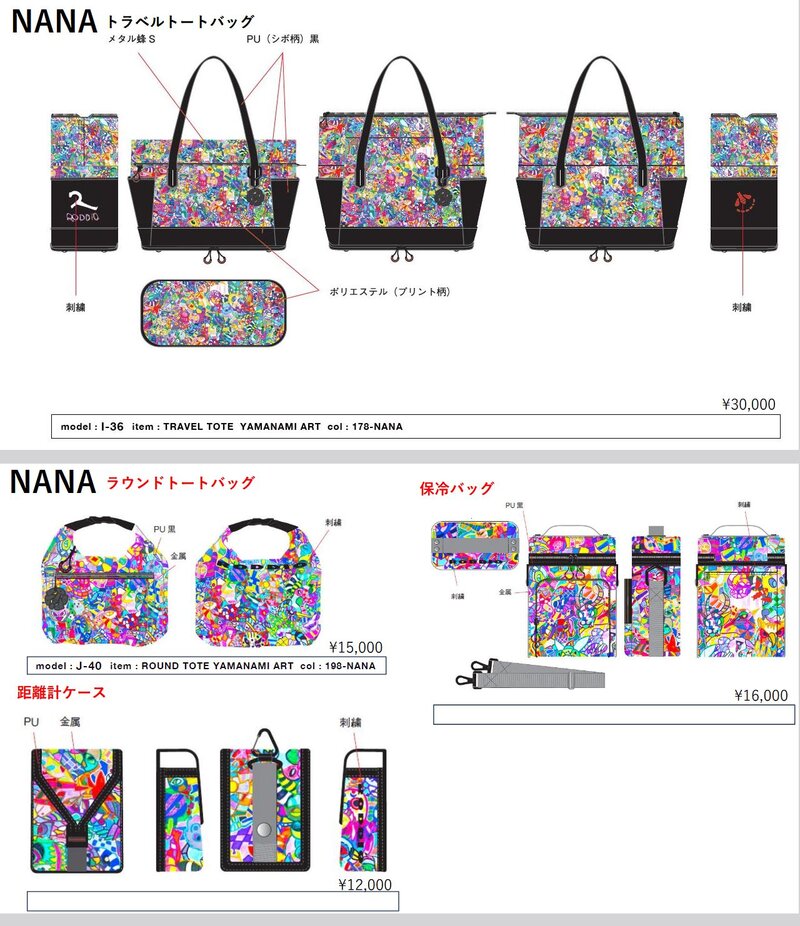Click the white RODDIO logo on left side panel
Screen dimensions: 800x926
click(x=83, y=206)
